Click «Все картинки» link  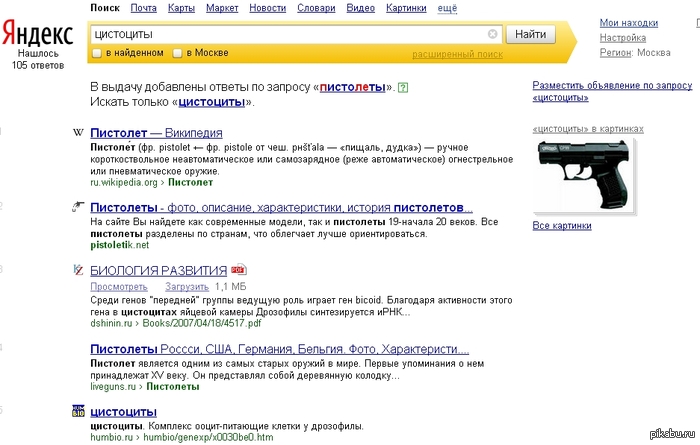click(562, 226)
